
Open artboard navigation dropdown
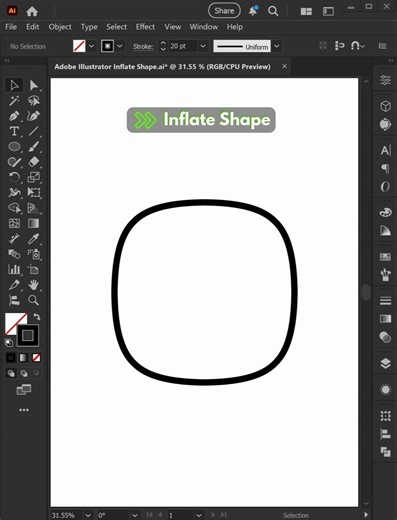[199, 515]
